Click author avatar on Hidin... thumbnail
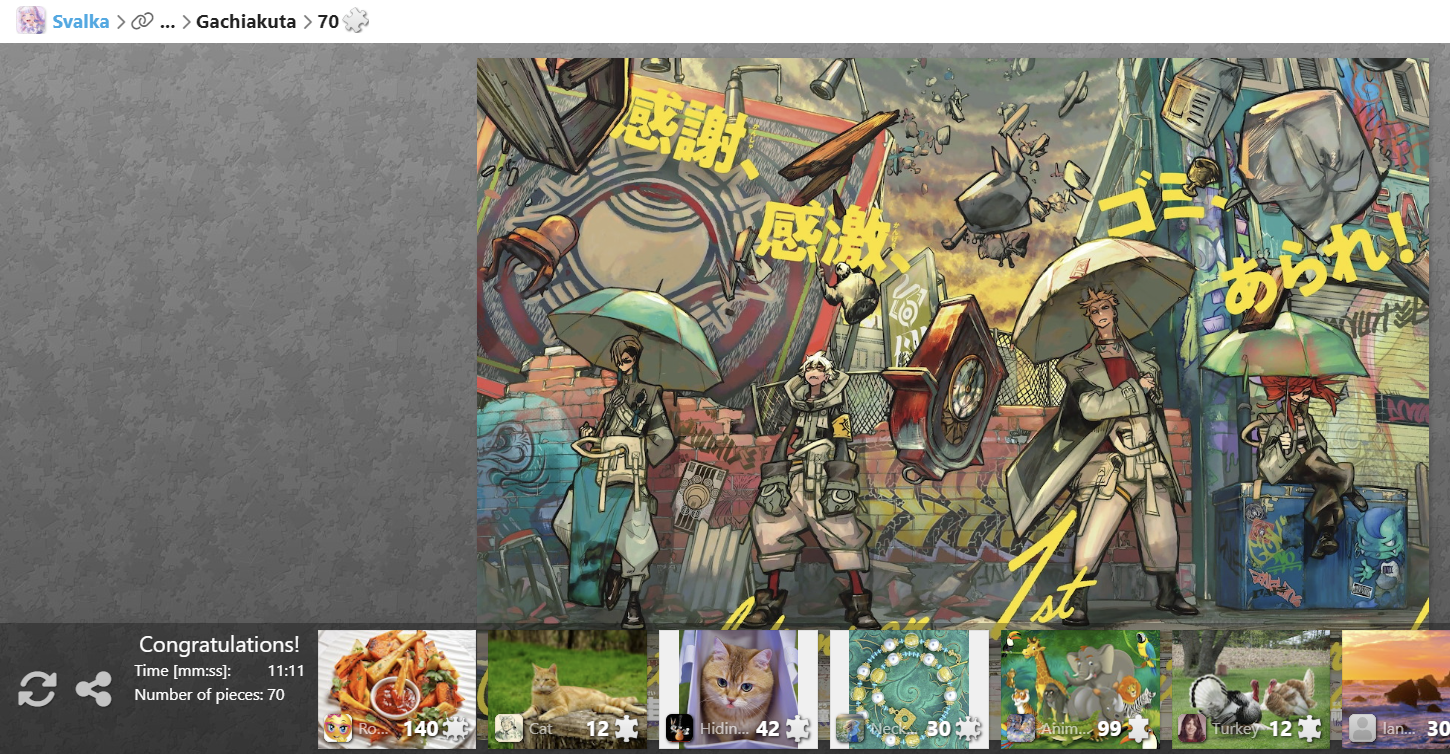 click(x=679, y=728)
